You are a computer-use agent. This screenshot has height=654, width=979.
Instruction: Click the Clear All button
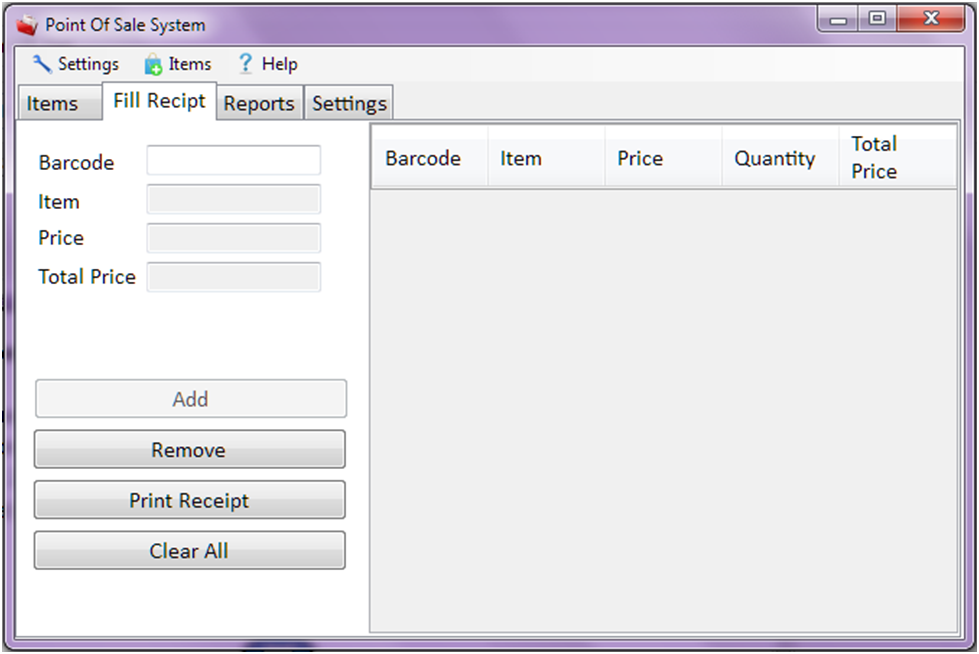tap(190, 550)
